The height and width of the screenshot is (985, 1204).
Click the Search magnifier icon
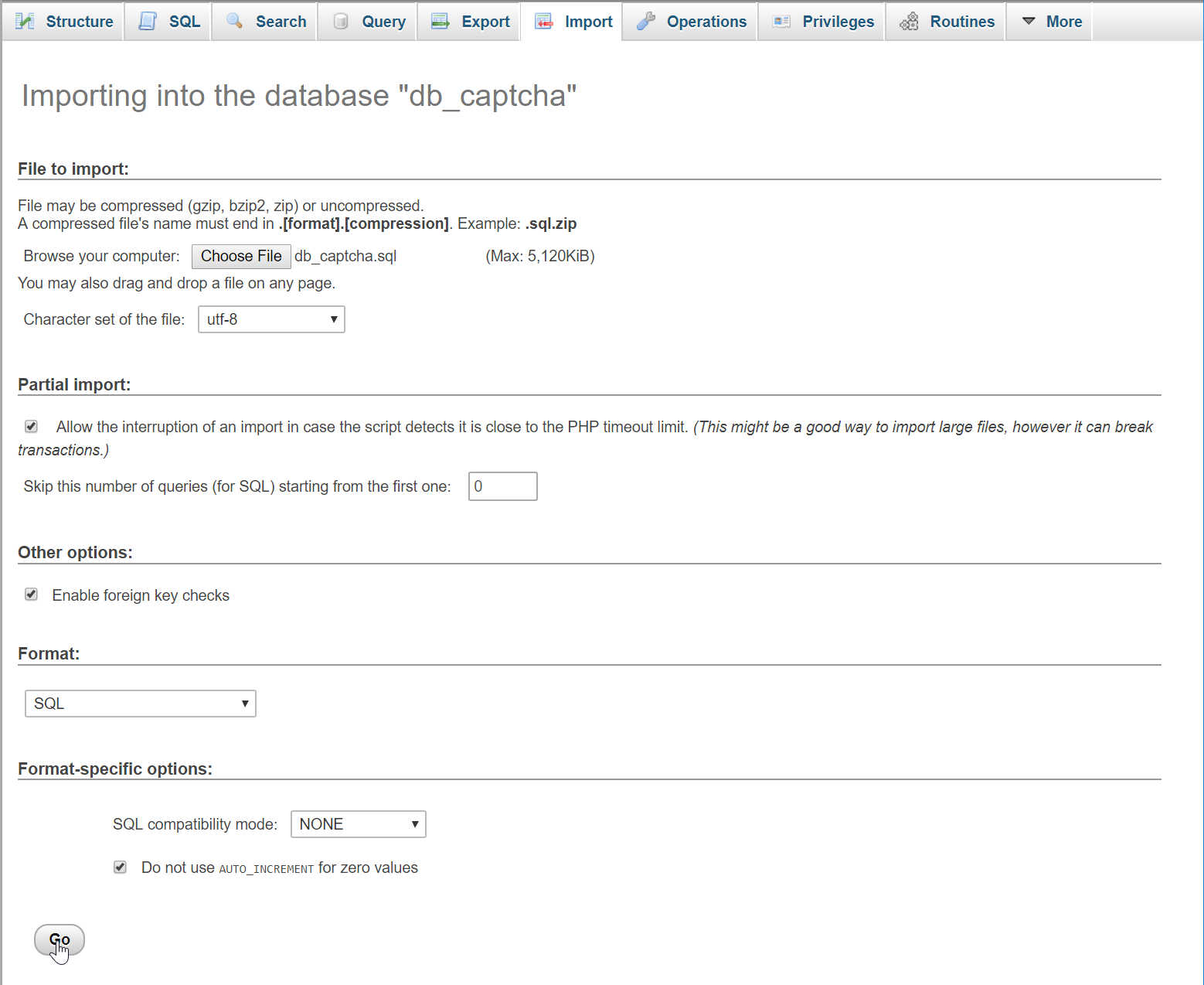[x=235, y=21]
